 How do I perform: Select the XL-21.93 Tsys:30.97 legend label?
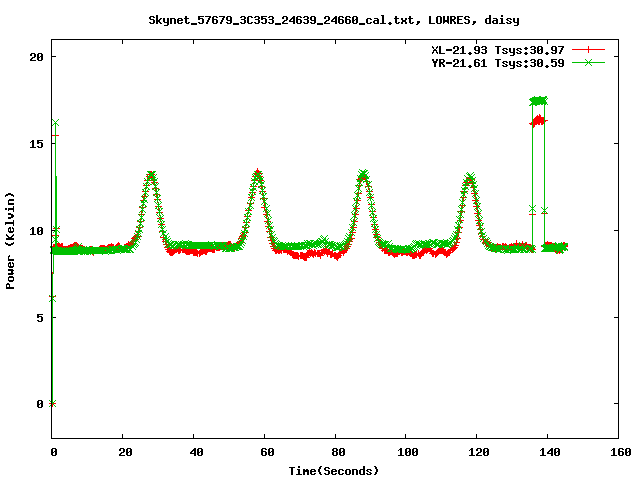coord(498,50)
